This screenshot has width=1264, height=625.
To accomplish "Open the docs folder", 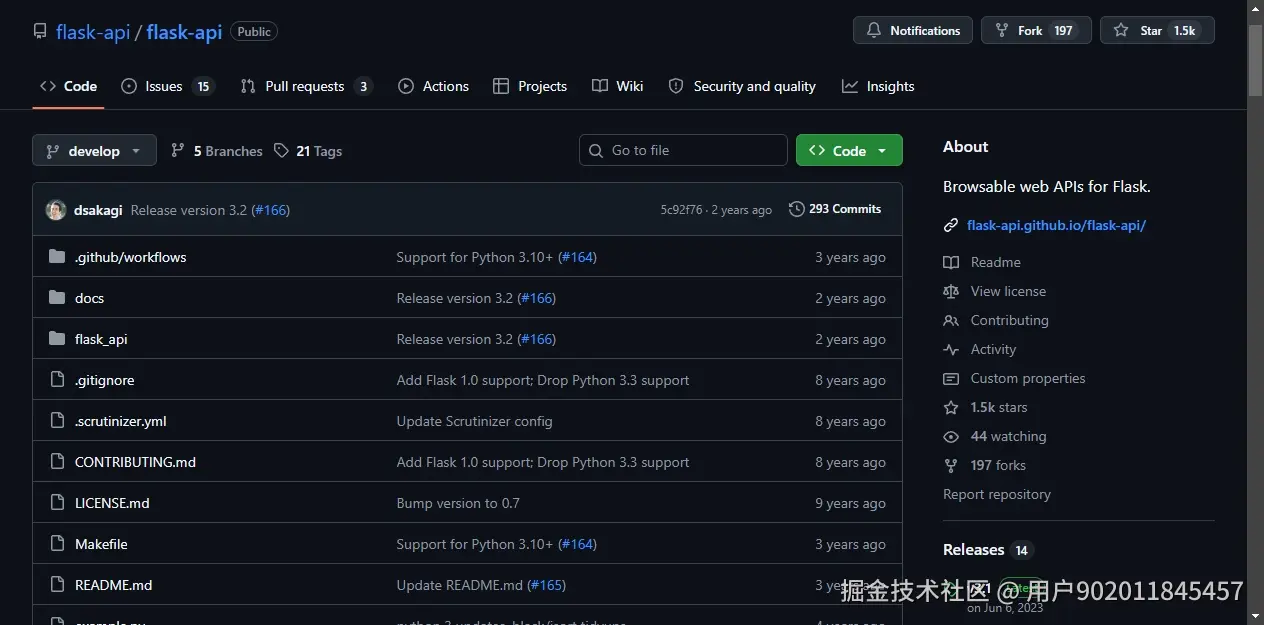I will pyautogui.click(x=89, y=298).
